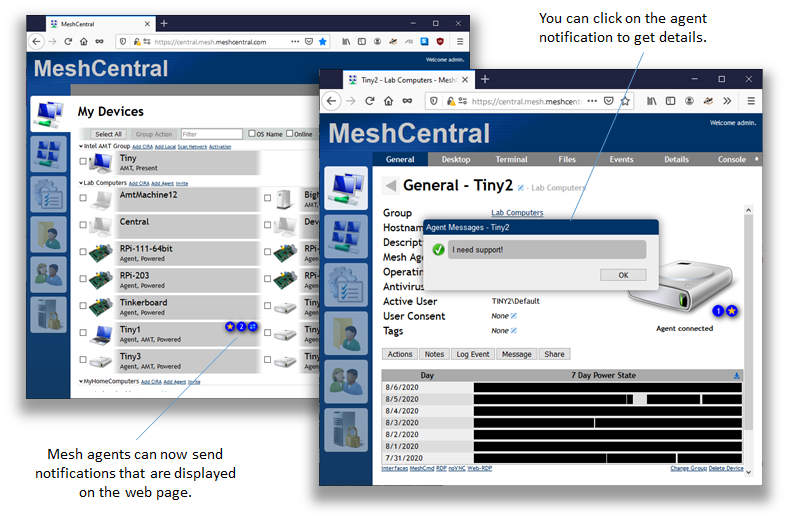Click the star badge under drive image
Screen dimensions: 787x520
coord(732,311)
